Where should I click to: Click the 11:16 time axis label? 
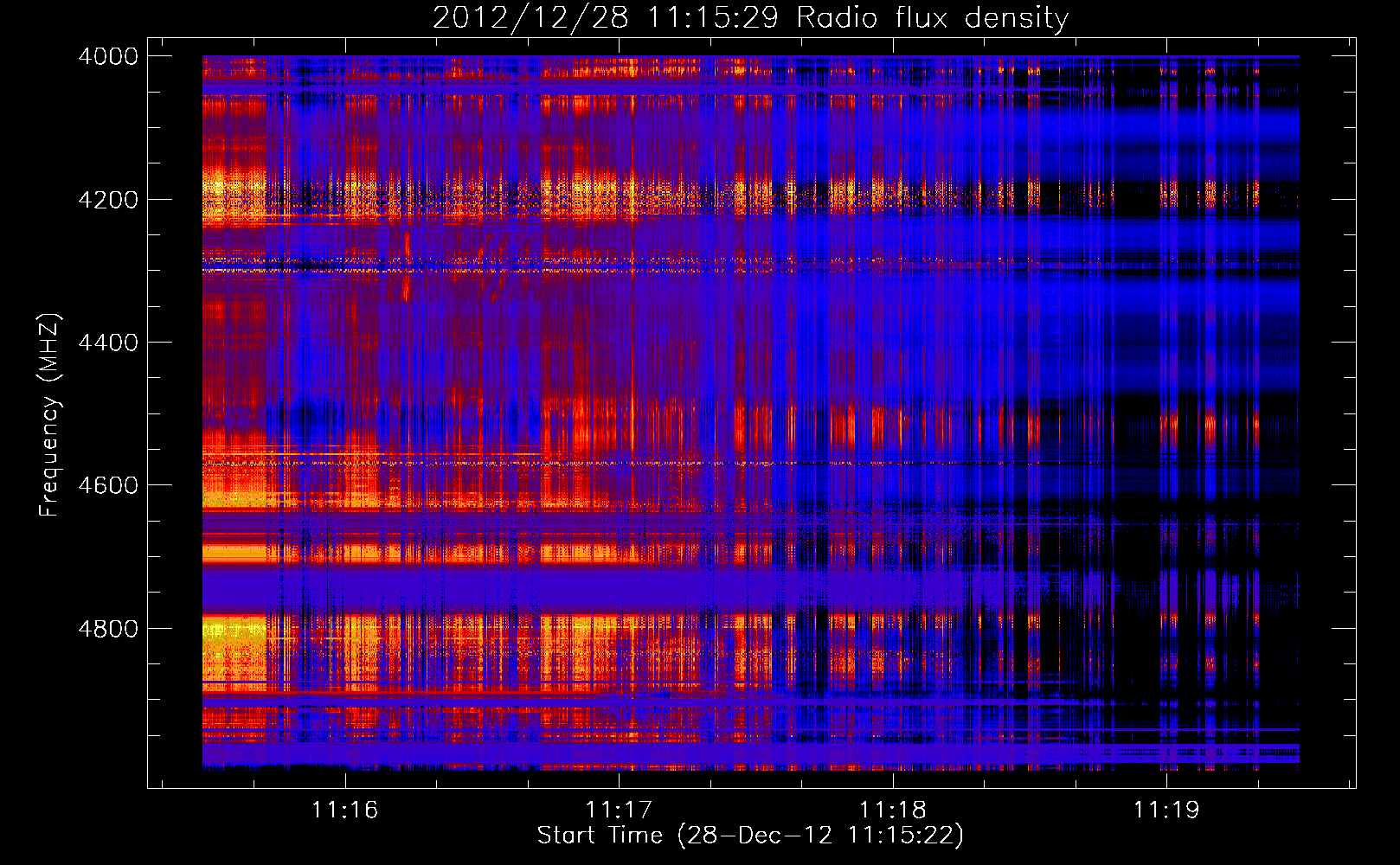point(345,810)
